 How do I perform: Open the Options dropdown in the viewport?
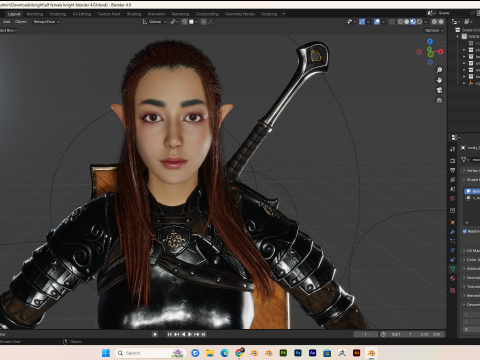[434, 30]
